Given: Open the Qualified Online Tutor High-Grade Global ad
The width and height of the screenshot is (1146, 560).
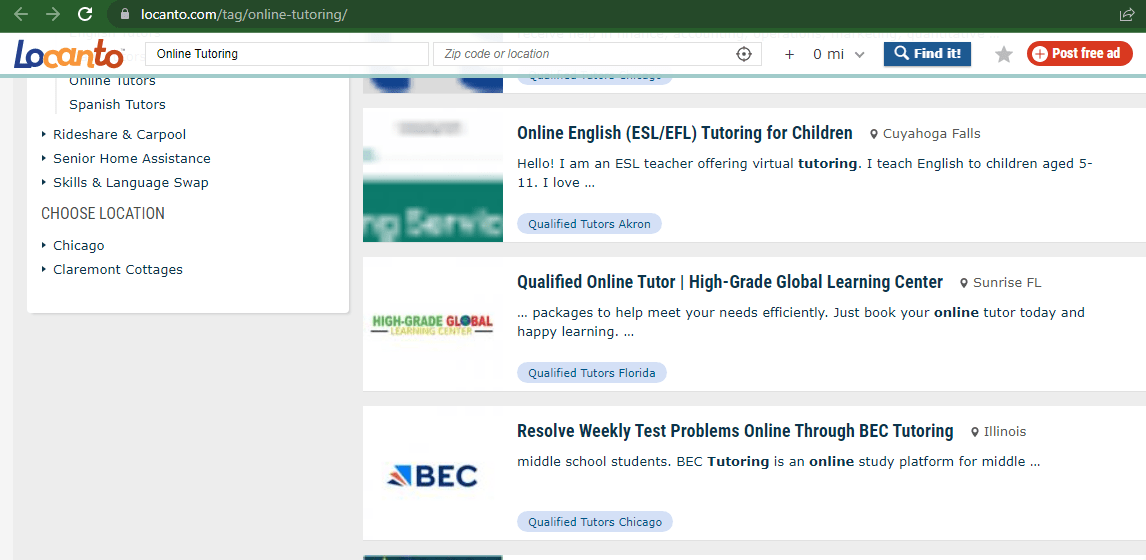Looking at the screenshot, I should [730, 282].
